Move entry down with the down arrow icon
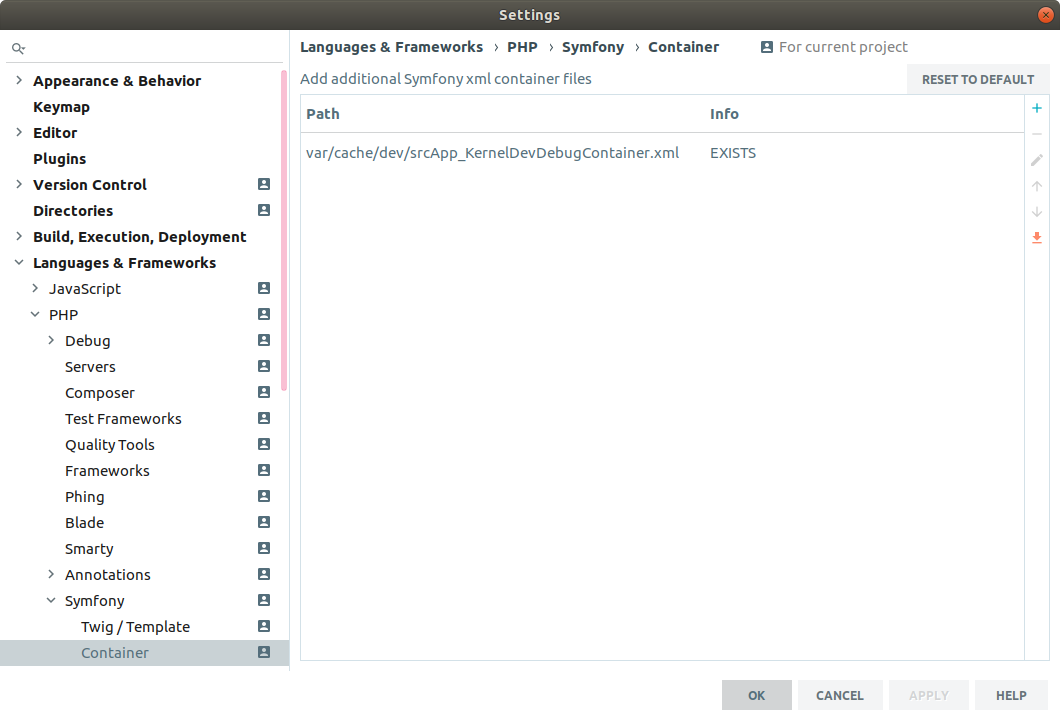The height and width of the screenshot is (718, 1060). coord(1036,212)
